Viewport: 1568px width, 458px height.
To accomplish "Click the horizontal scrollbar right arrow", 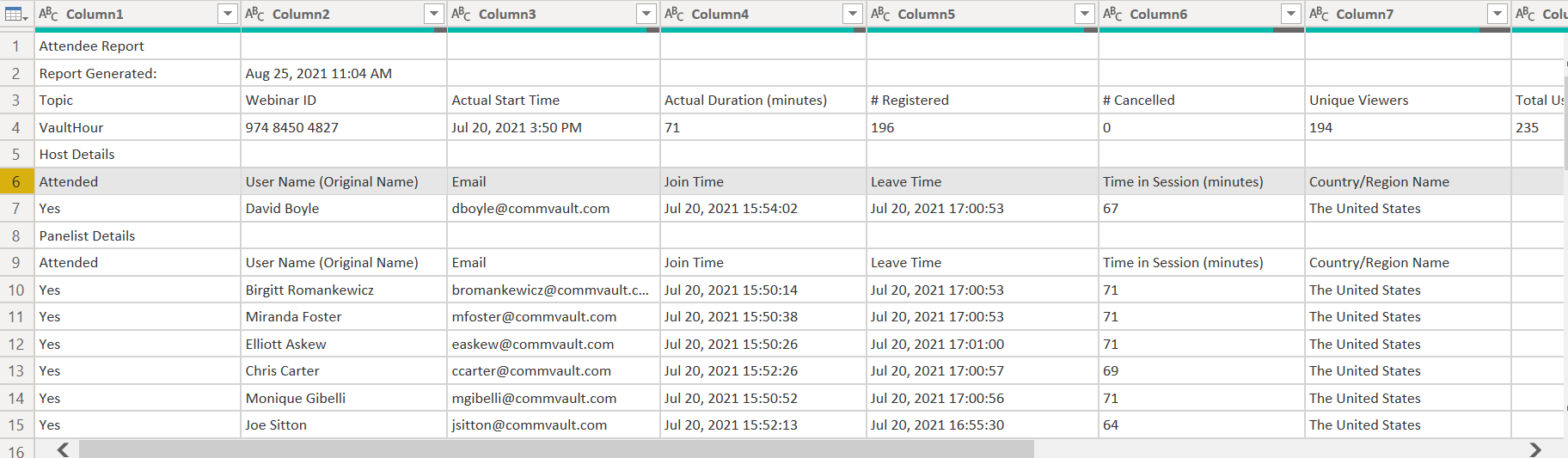I will pos(1535,449).
